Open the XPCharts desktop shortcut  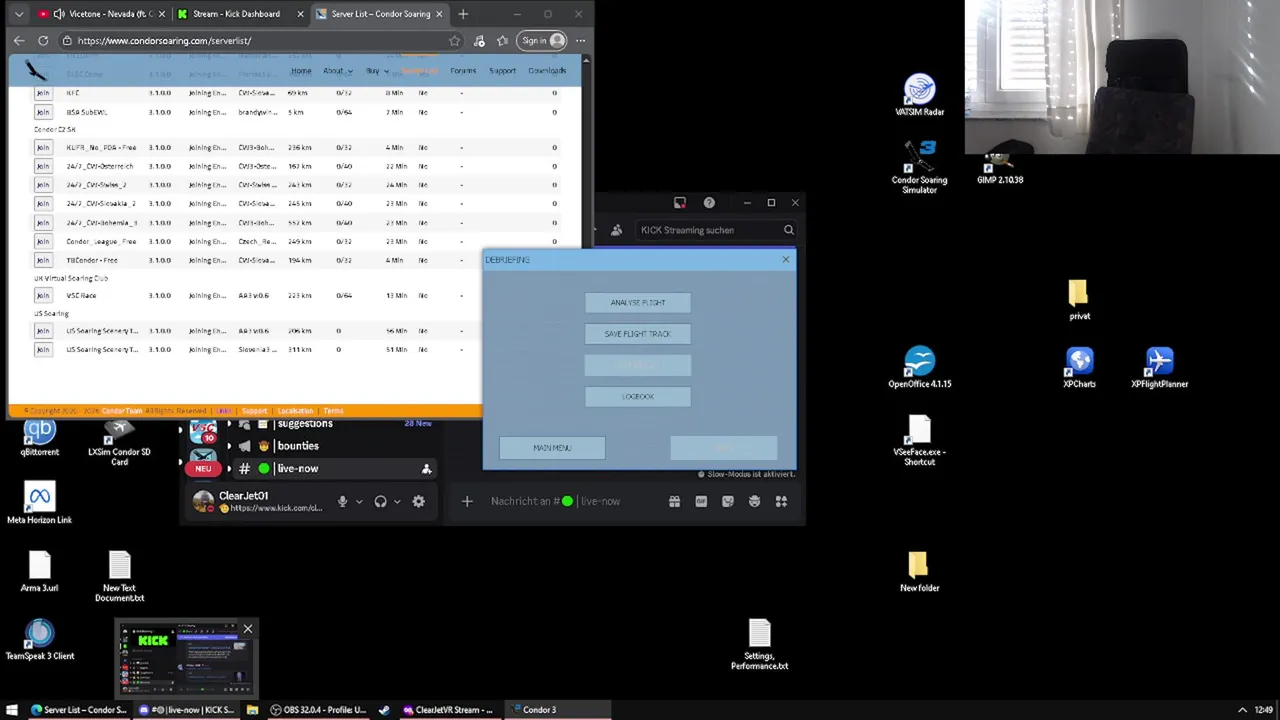(x=1079, y=368)
